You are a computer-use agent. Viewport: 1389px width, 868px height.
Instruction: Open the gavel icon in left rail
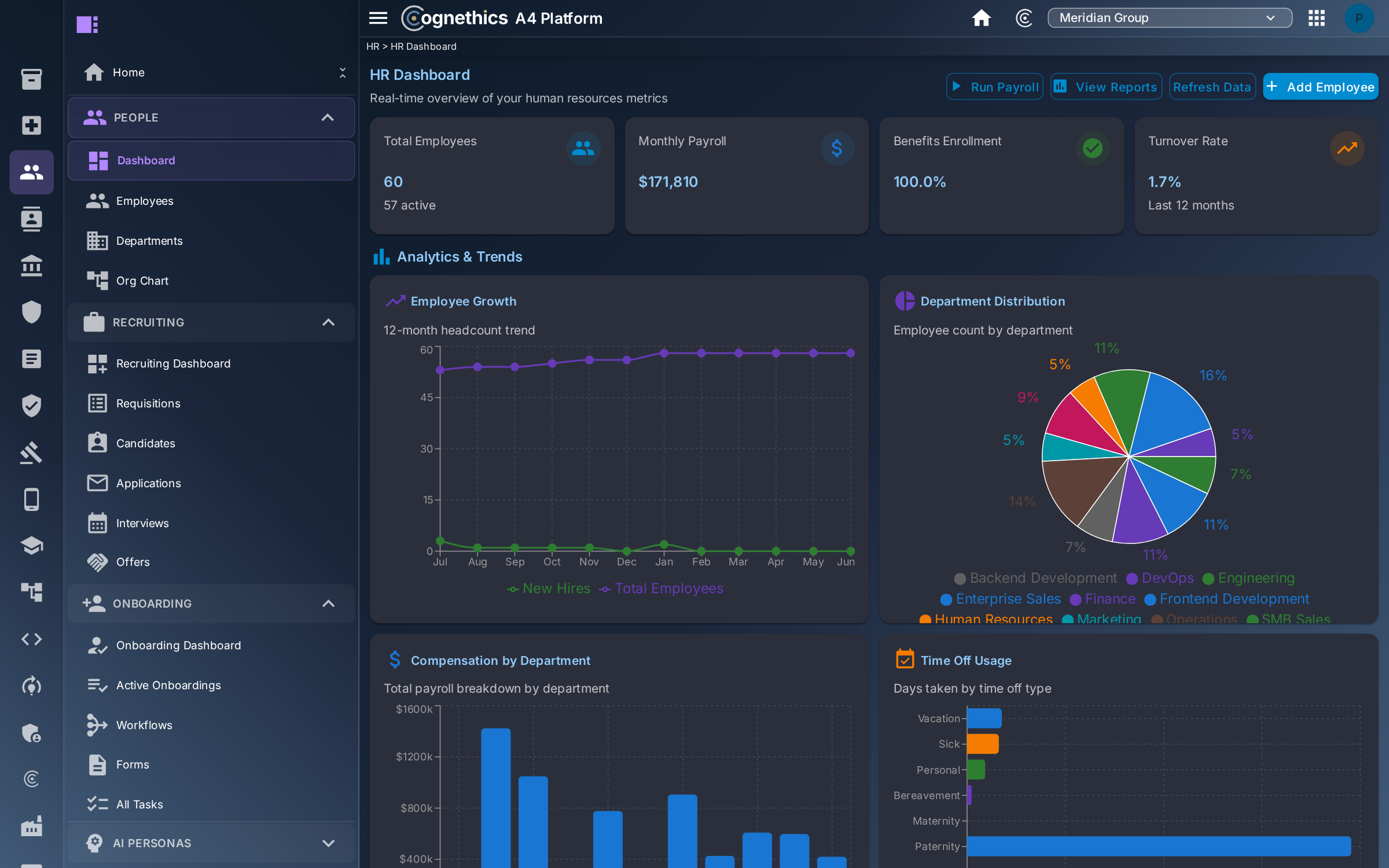point(31,453)
